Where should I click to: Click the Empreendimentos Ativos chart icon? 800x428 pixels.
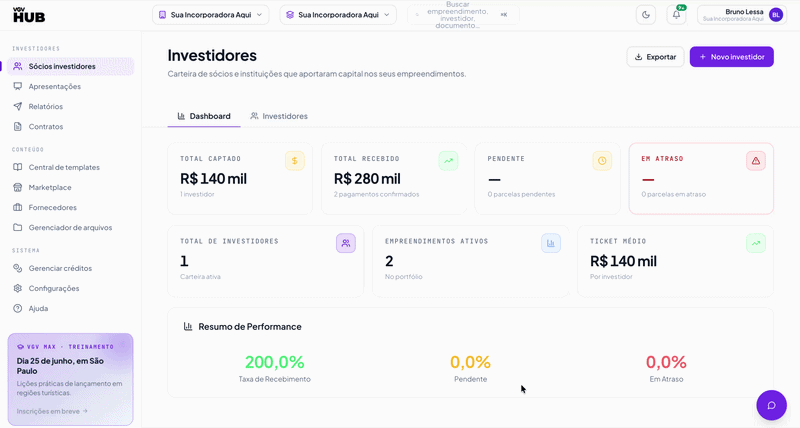[551, 243]
